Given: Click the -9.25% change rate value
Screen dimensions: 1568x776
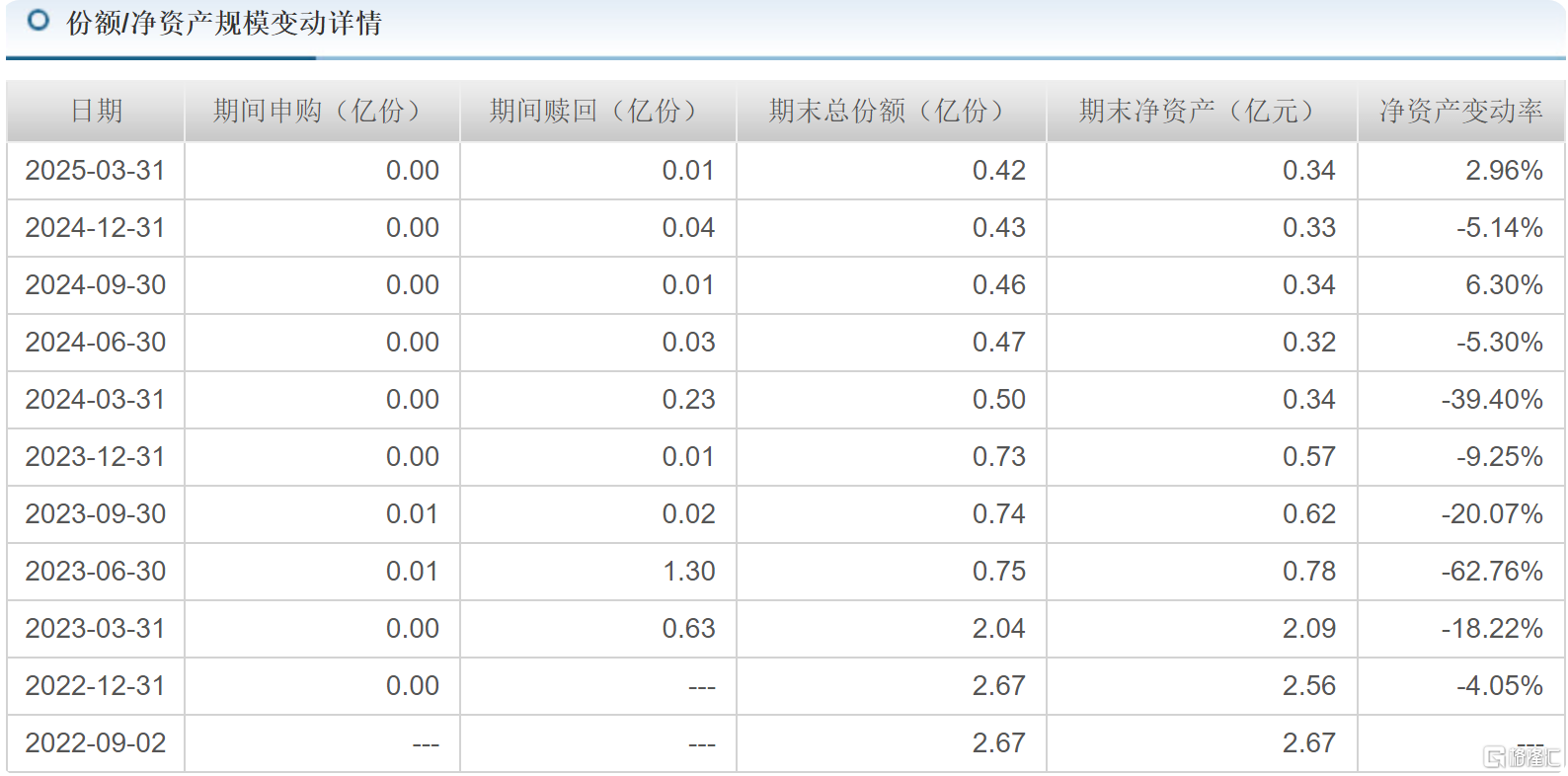Looking at the screenshot, I should [1500, 457].
